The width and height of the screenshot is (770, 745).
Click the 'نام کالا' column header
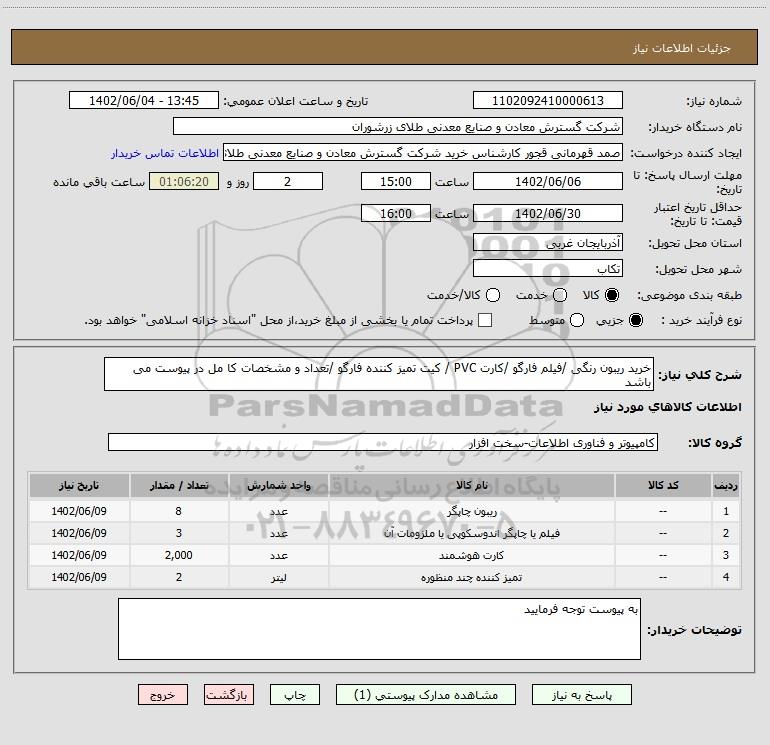point(471,485)
